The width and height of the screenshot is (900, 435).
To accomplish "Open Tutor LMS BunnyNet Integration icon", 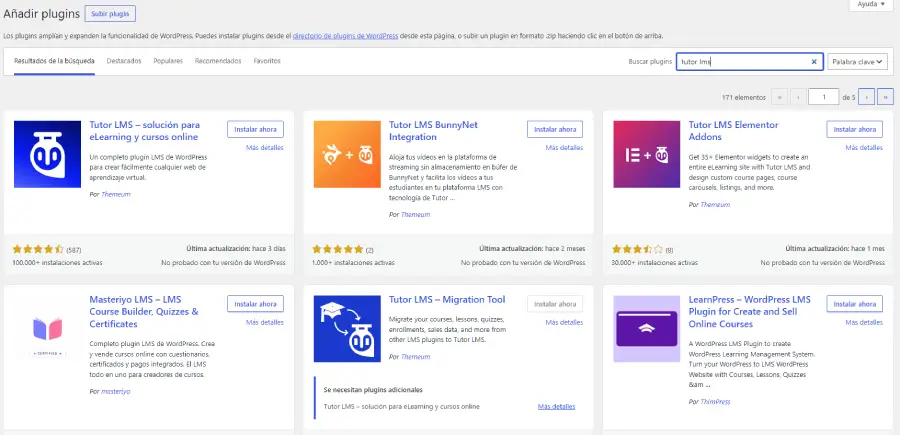I will pos(347,154).
